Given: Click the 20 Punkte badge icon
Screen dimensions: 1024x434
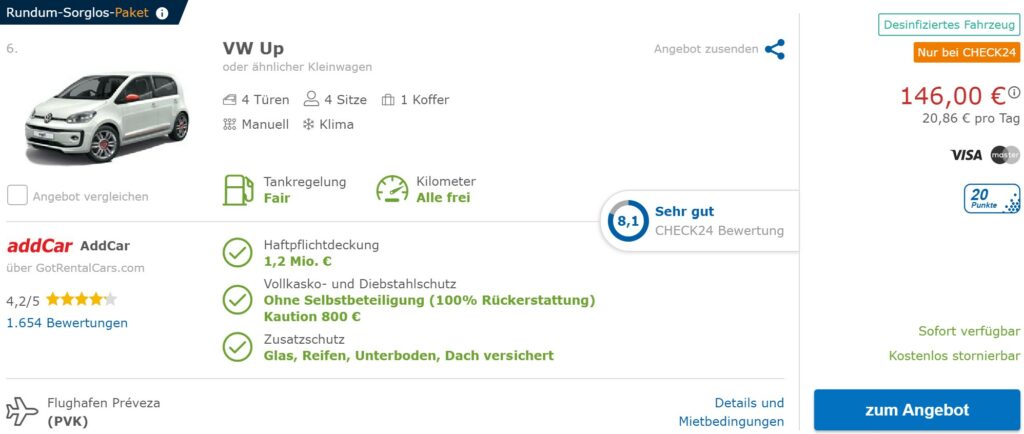Looking at the screenshot, I should click(991, 198).
